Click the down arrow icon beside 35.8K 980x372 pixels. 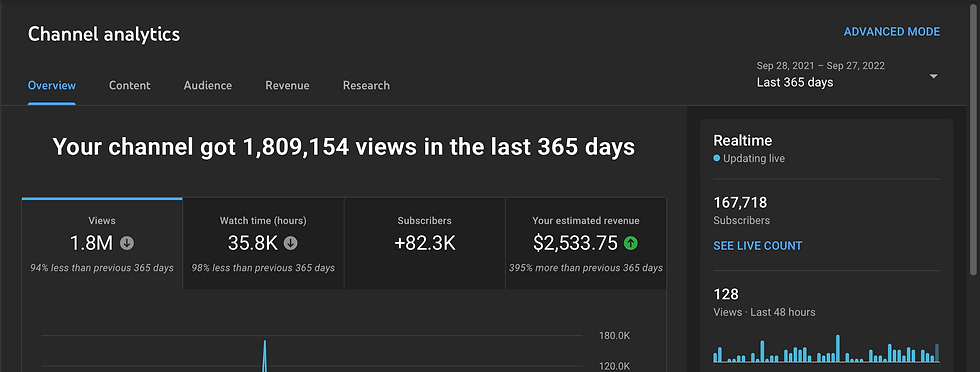click(291, 243)
